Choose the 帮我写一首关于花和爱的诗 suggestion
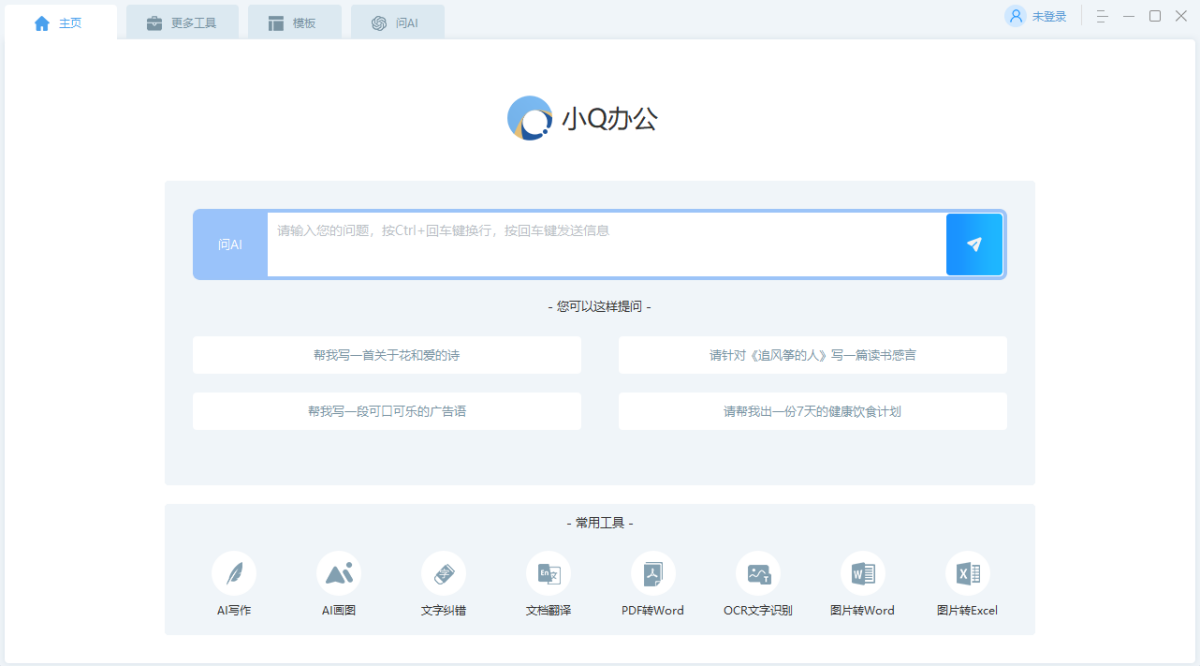Viewport: 1200px width, 666px height. point(386,355)
